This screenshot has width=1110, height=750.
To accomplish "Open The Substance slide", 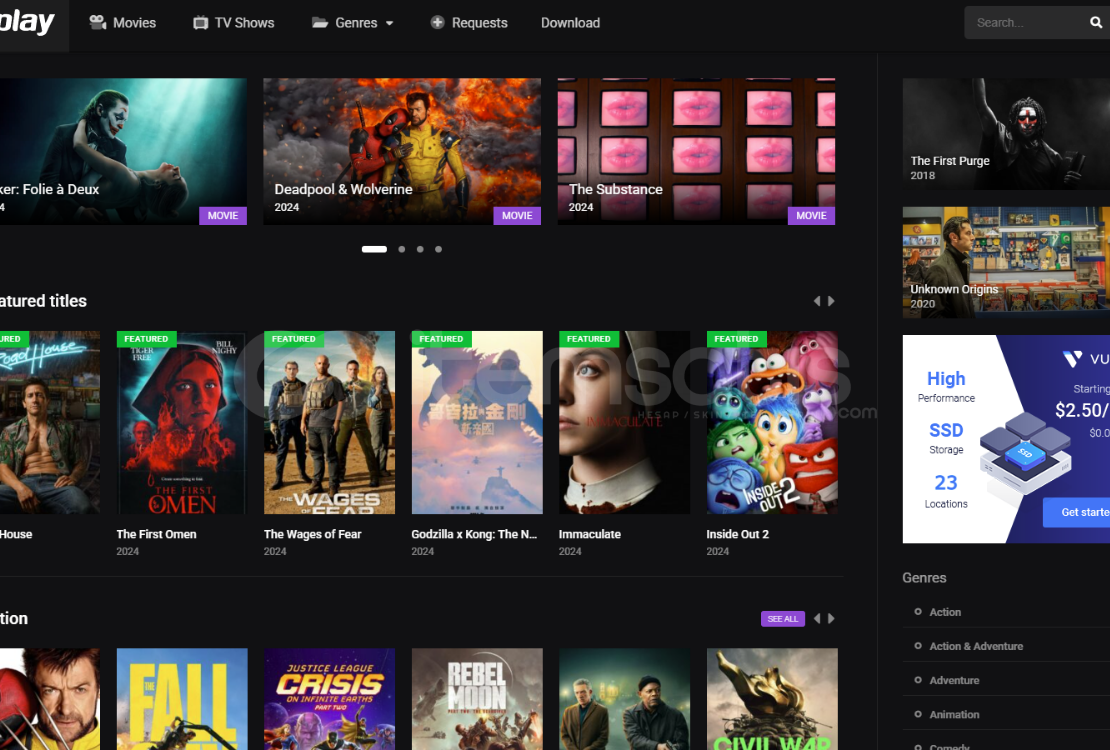I will 697,152.
